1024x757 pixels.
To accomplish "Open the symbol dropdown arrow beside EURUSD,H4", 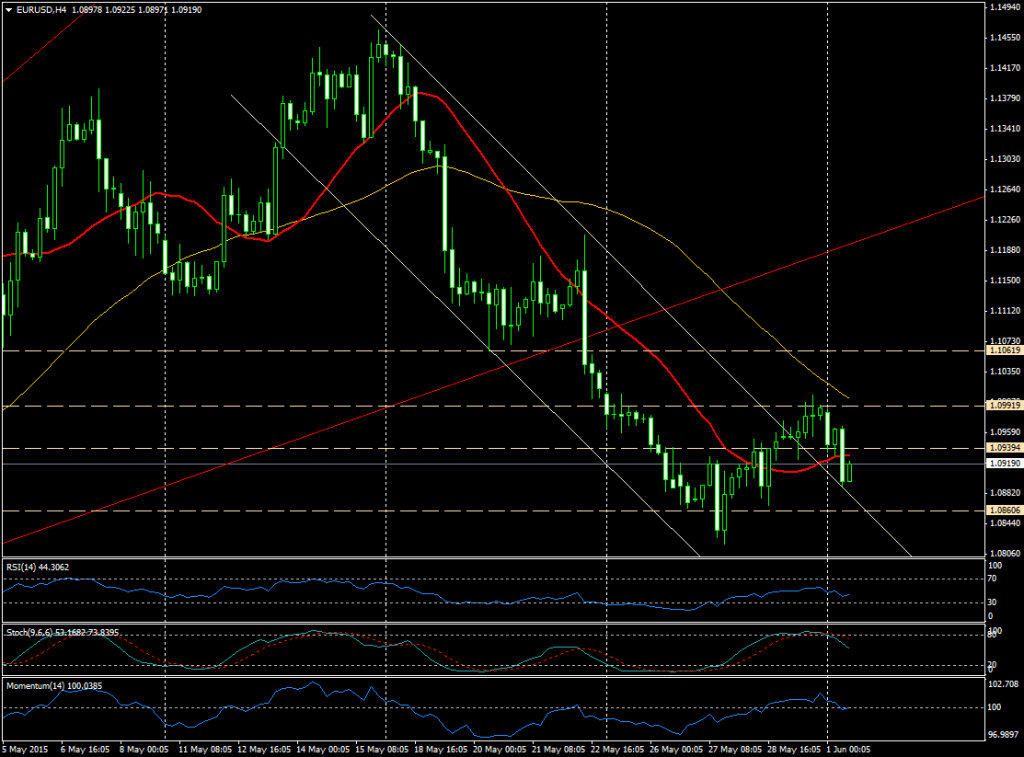I will [x=9, y=8].
